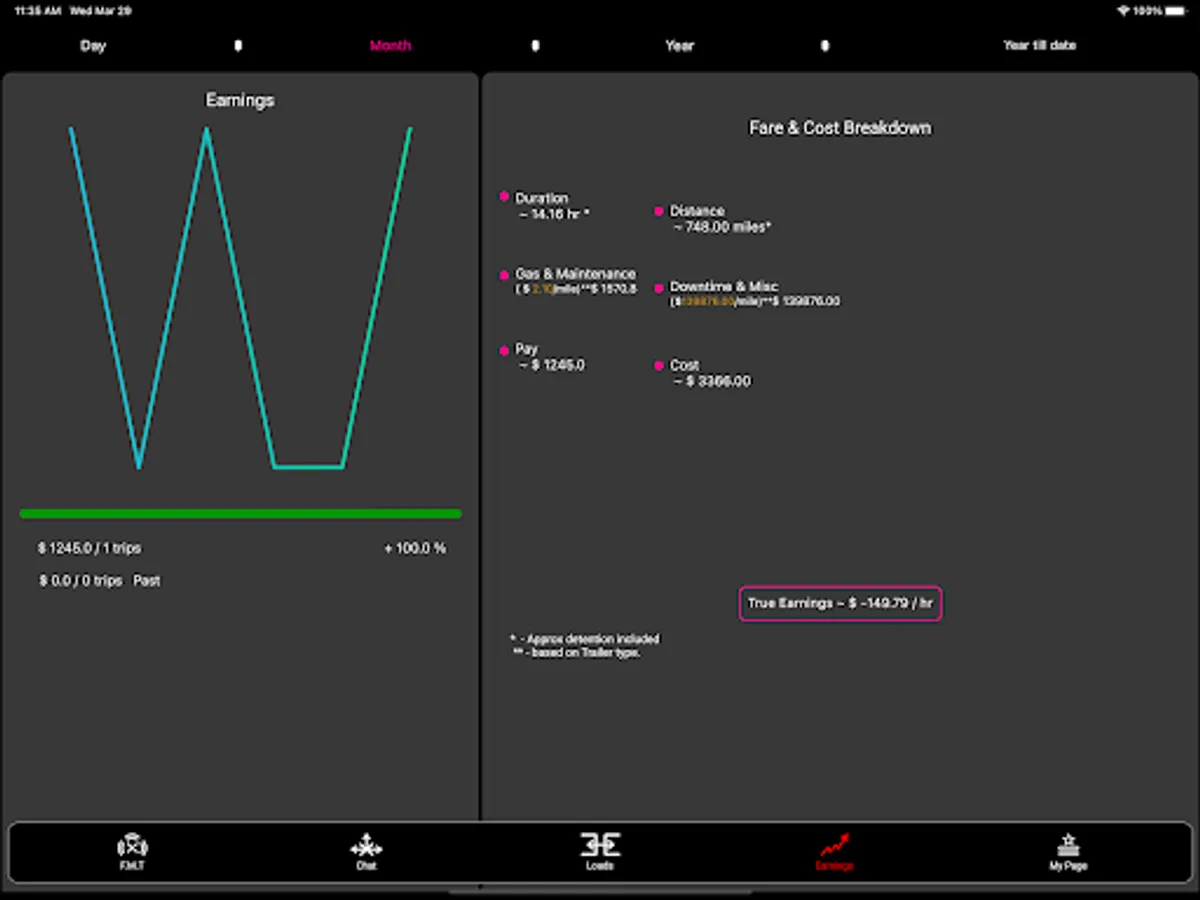The image size is (1200, 900).
Task: Click the Fare & Cost Breakdown heading
Action: (840, 128)
